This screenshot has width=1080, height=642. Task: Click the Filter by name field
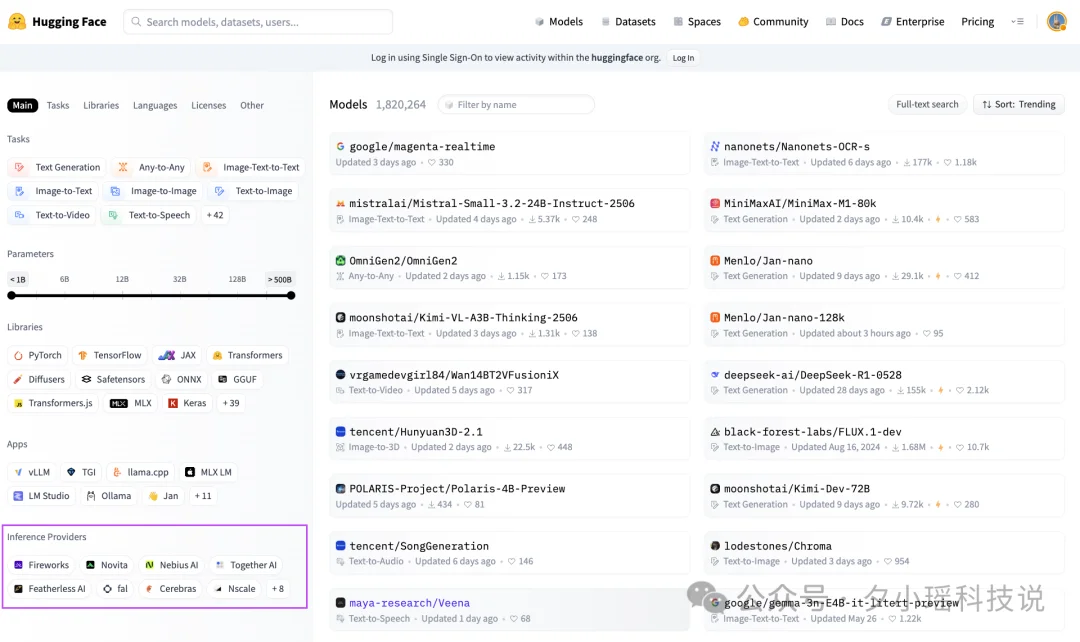click(516, 105)
